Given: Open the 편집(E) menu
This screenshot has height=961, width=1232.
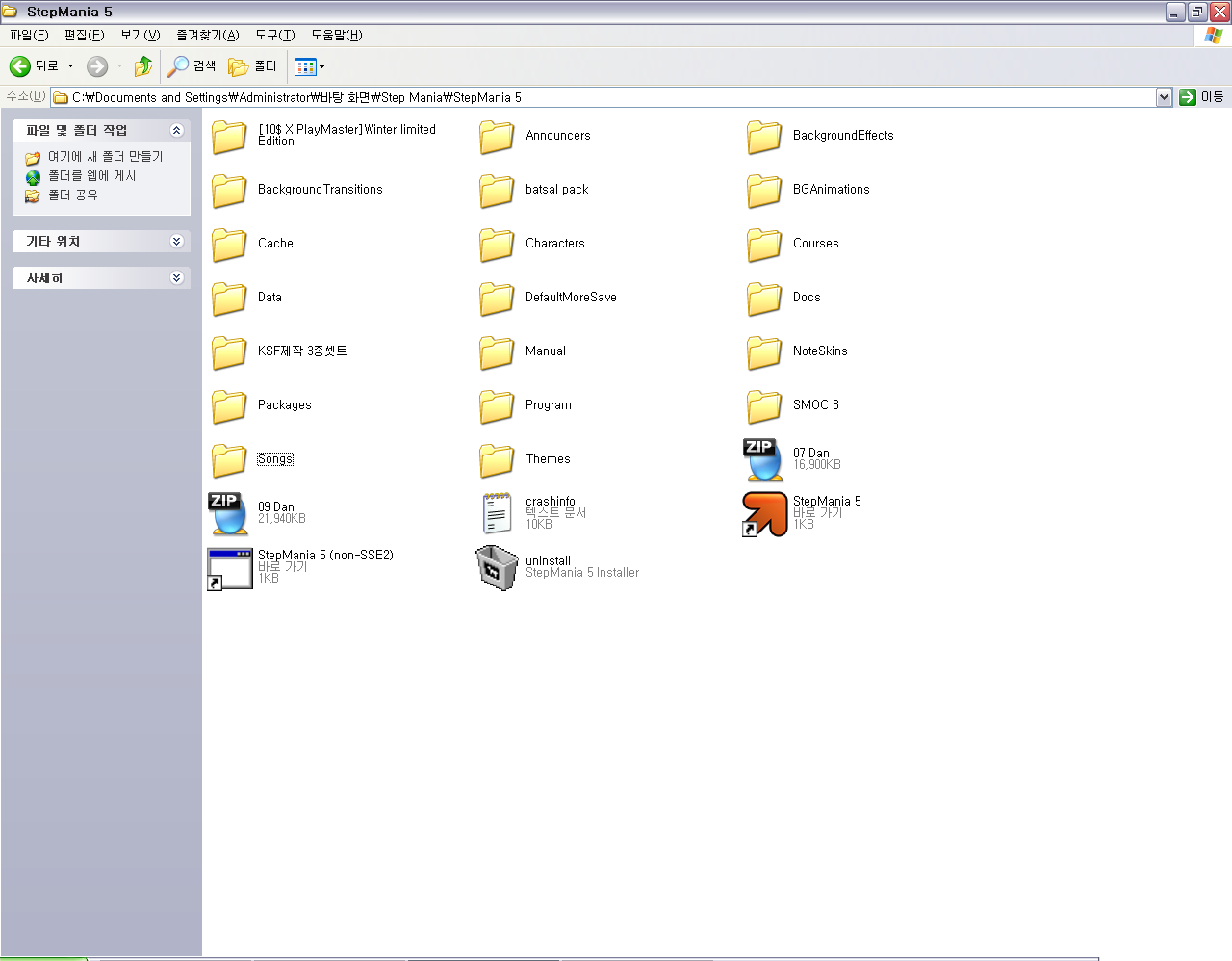Looking at the screenshot, I should click(84, 35).
